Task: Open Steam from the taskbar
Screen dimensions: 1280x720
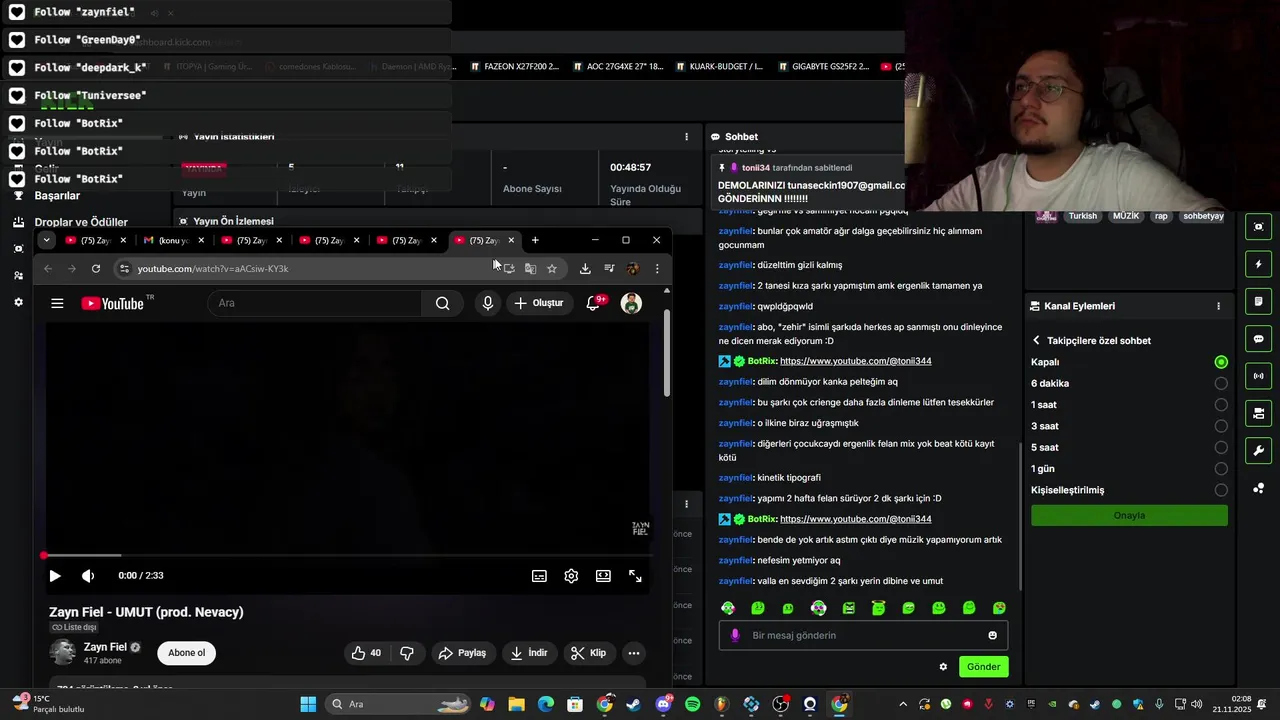Action: tap(634, 704)
